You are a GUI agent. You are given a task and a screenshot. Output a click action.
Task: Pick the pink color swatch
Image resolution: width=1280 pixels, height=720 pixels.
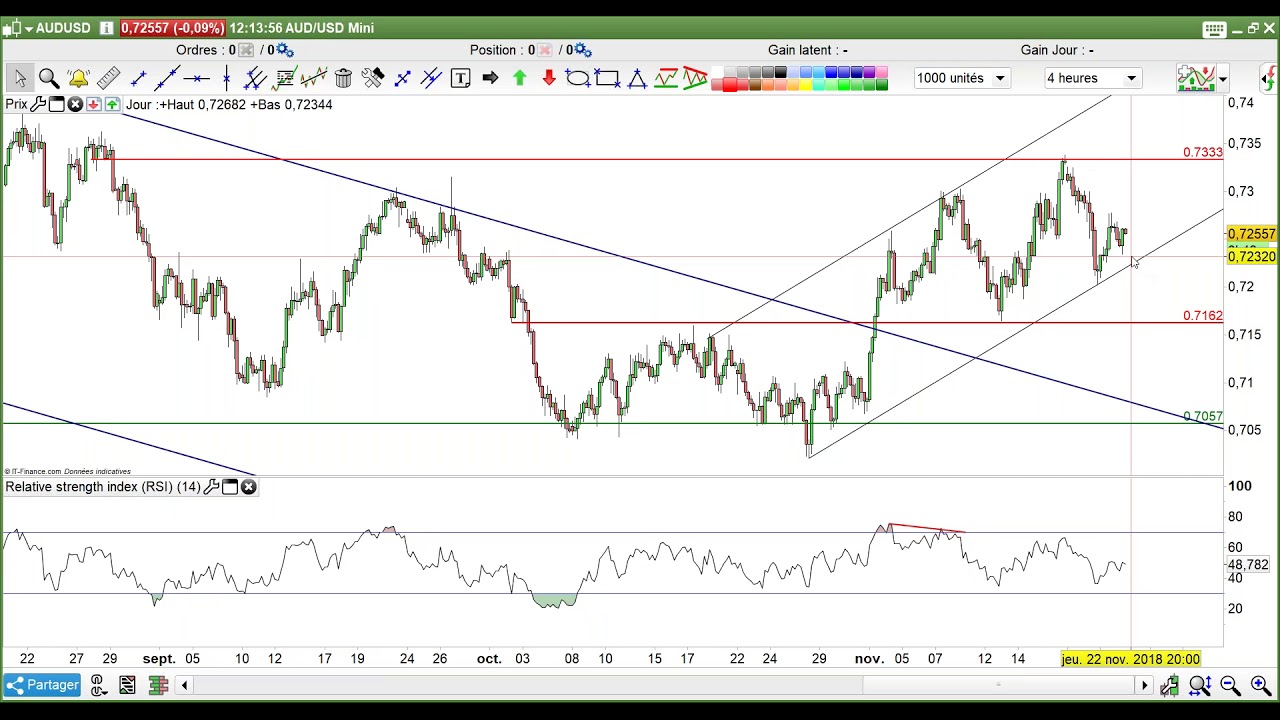pos(881,72)
